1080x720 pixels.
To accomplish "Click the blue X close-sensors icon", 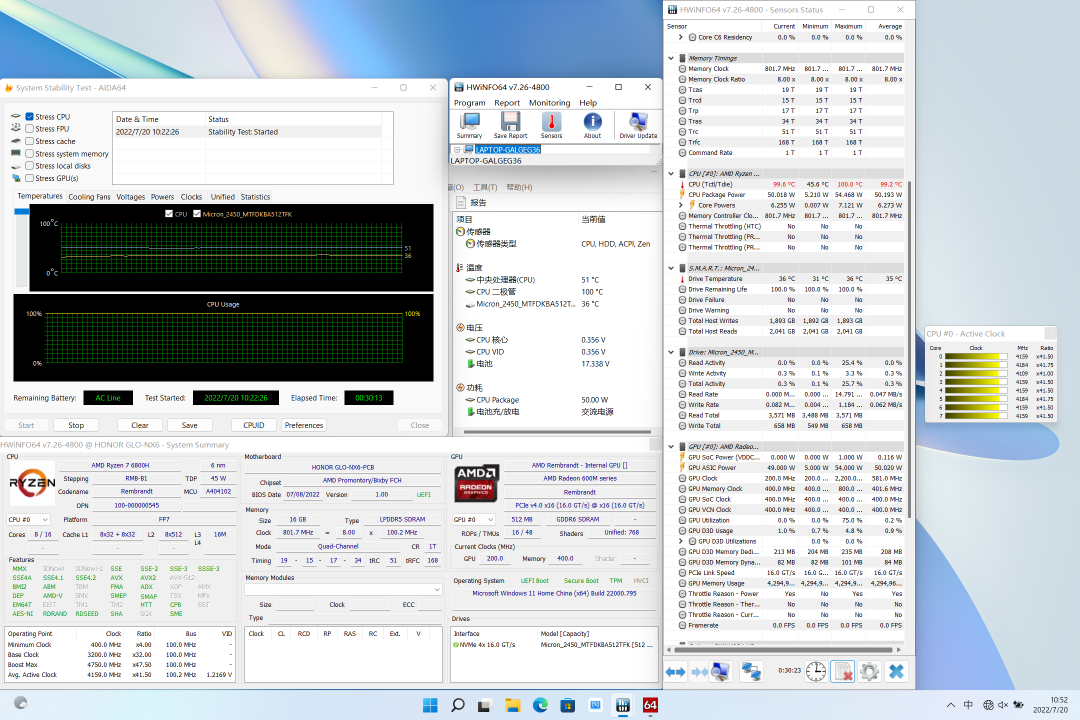I will click(896, 671).
